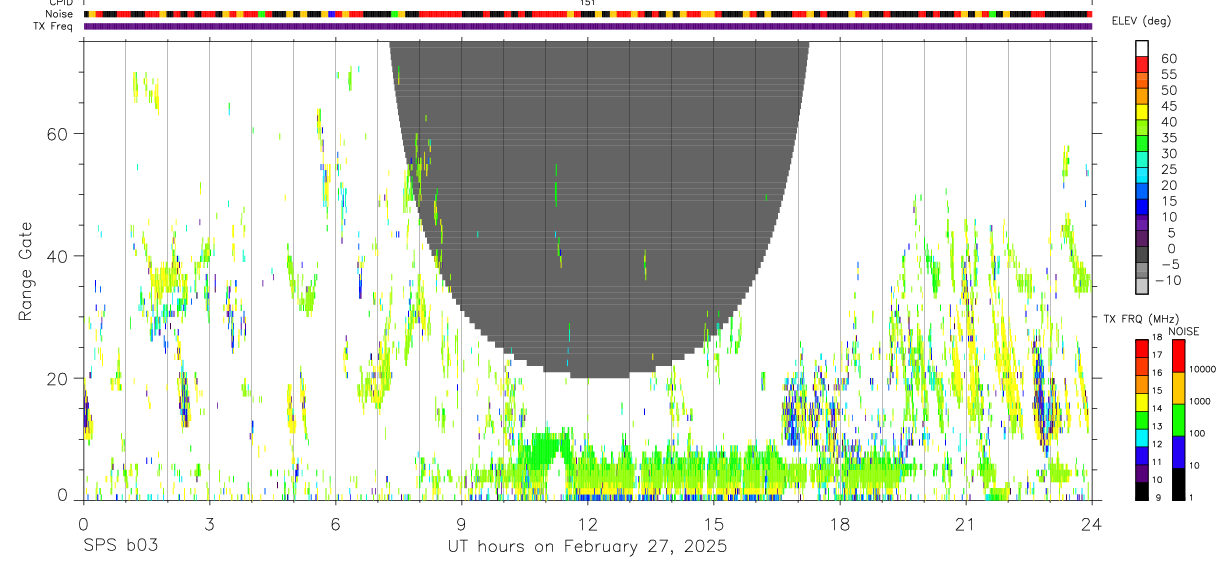Select the red 17–18 MHz TX frequency swatch

click(1142, 349)
